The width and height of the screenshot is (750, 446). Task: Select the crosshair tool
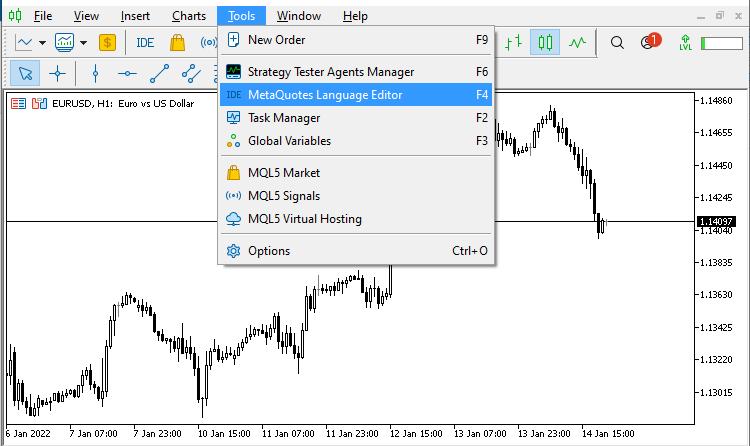57,72
